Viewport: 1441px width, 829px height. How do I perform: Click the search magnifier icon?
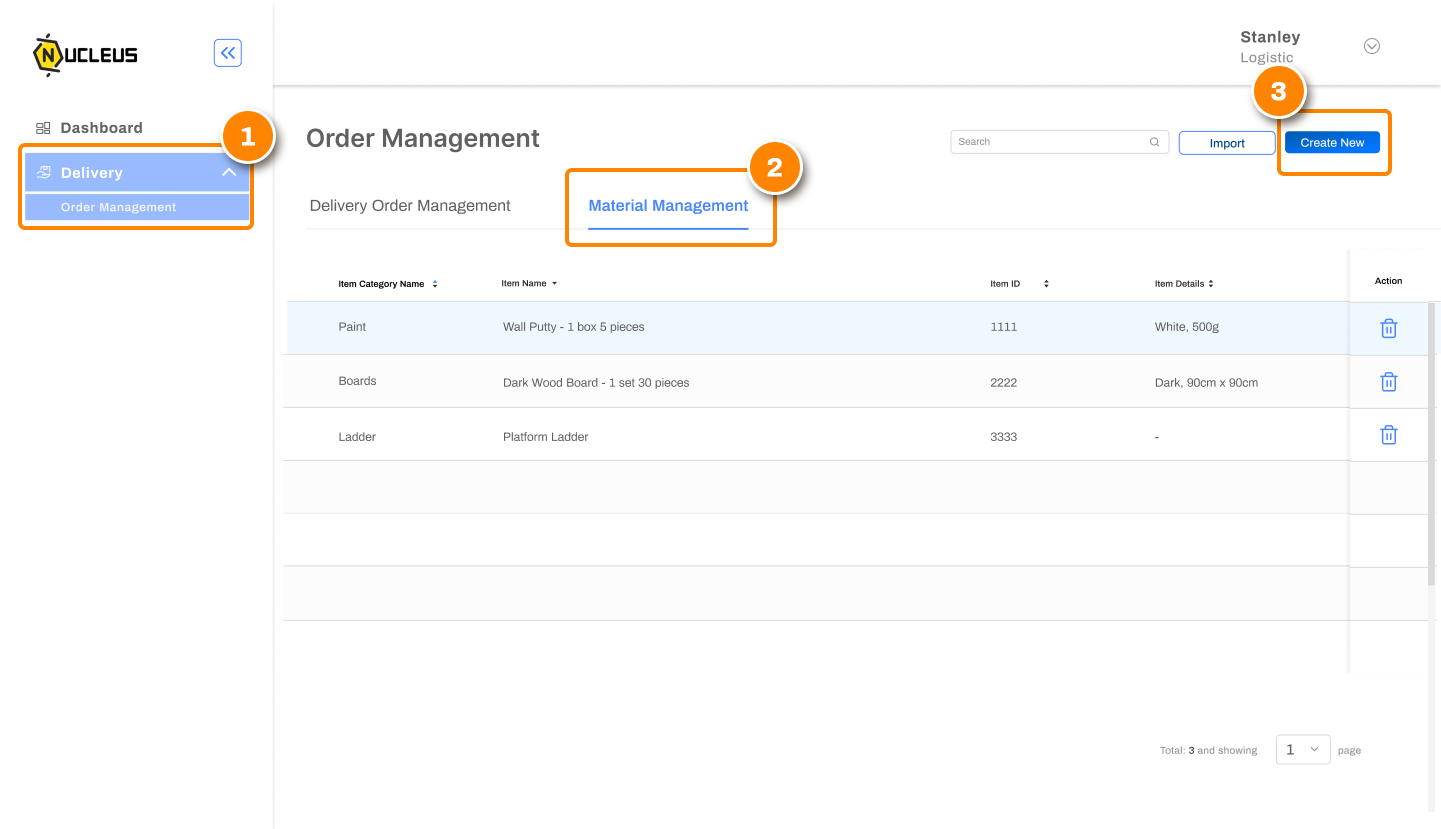click(1154, 142)
